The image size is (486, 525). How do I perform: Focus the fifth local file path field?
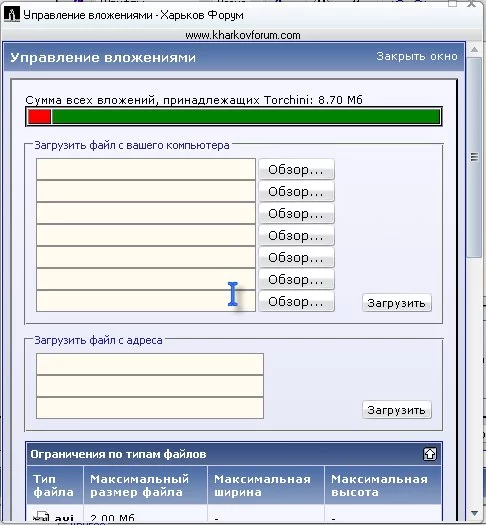[146, 257]
